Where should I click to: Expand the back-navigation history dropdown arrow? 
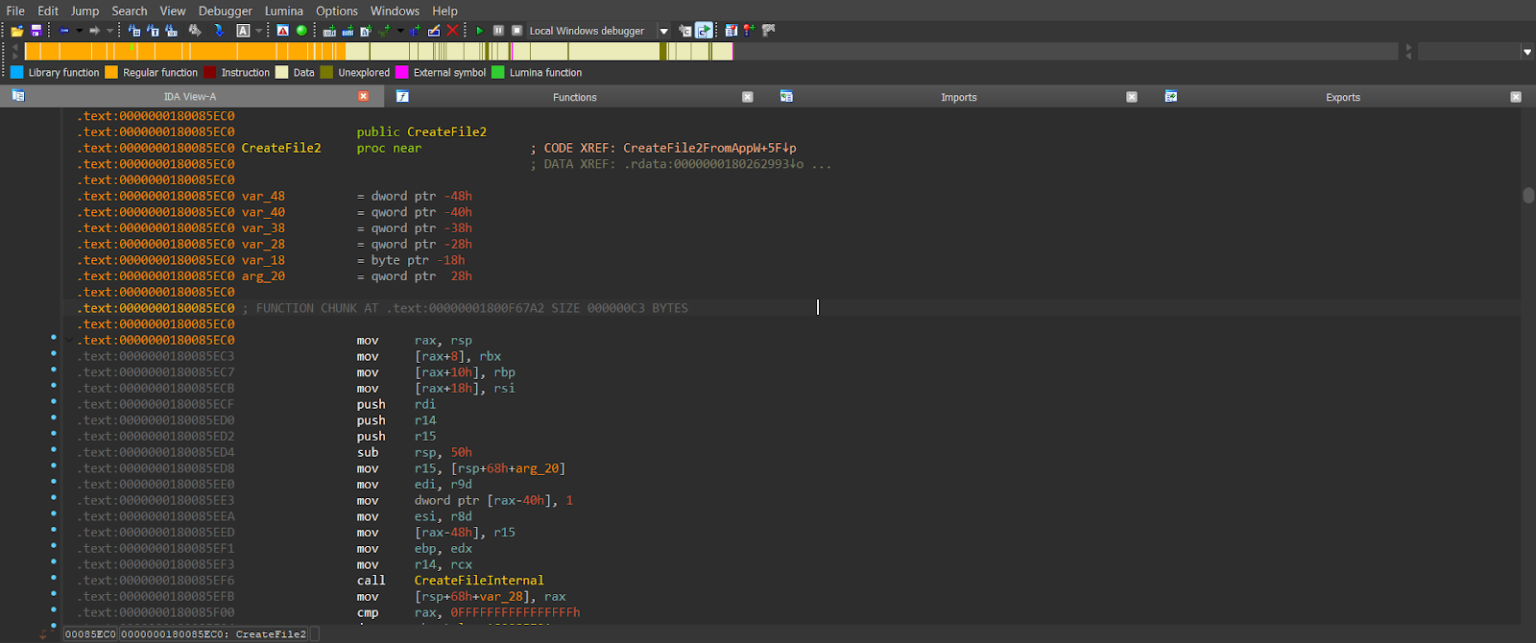coord(78,31)
